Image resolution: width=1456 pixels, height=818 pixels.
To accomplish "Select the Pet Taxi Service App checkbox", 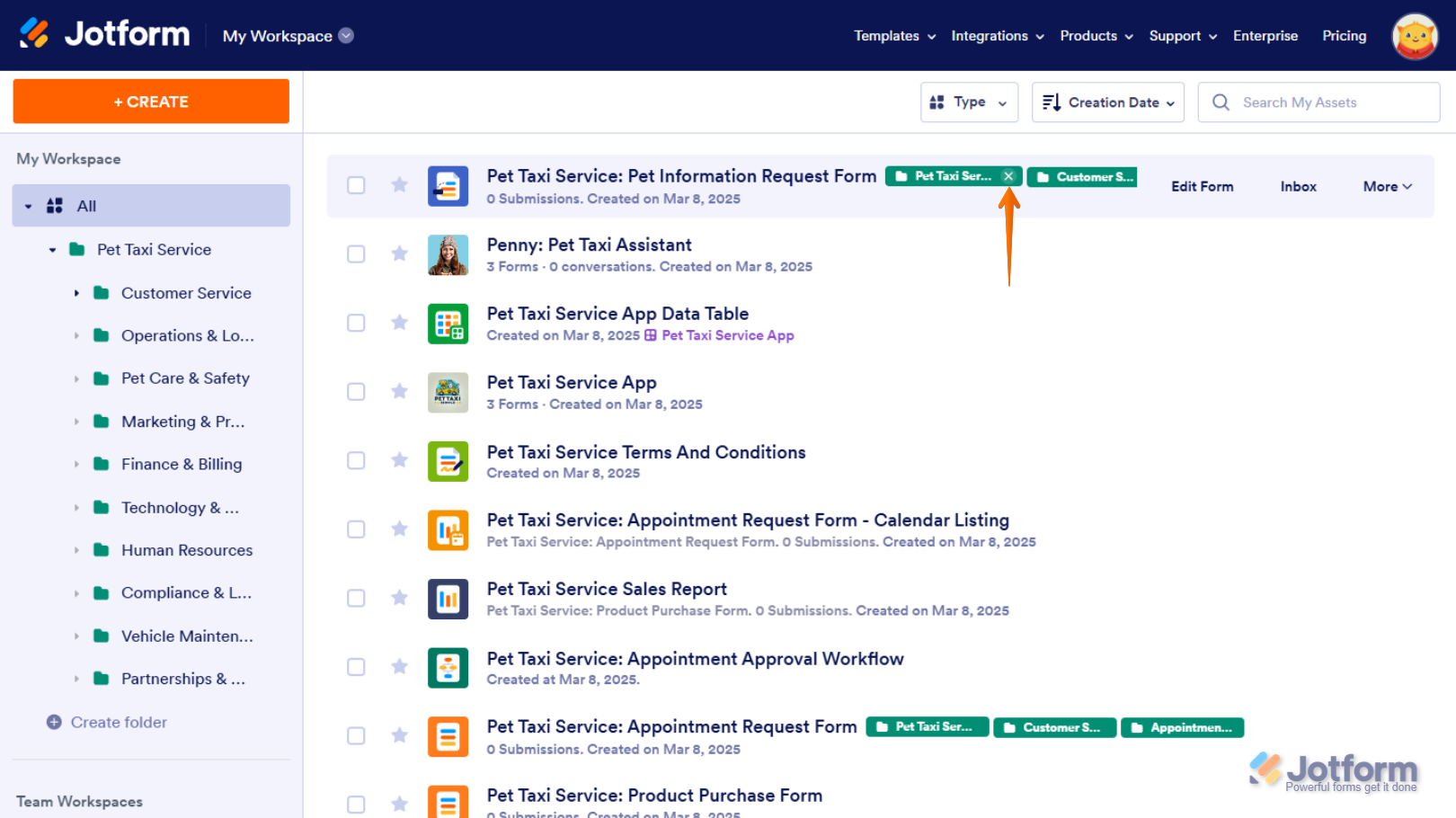I will pyautogui.click(x=356, y=391).
